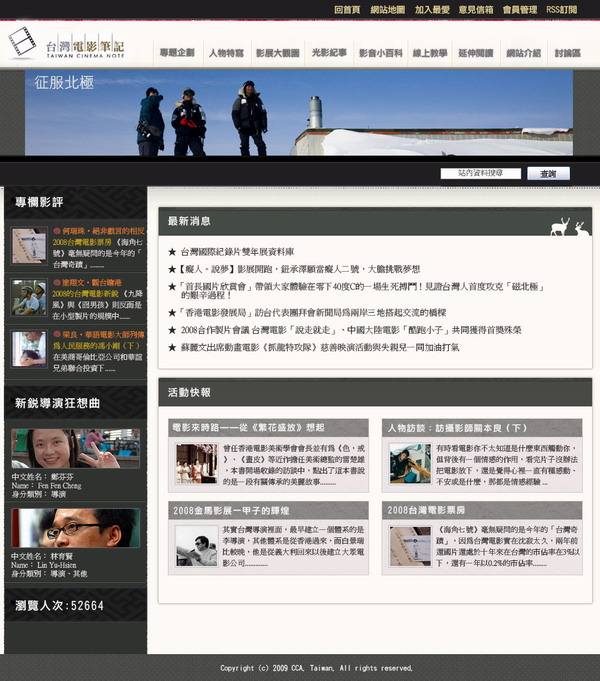Screen dimensions: 600x681
Task: Open the 網站地圖 sitemap link
Action: click(387, 9)
